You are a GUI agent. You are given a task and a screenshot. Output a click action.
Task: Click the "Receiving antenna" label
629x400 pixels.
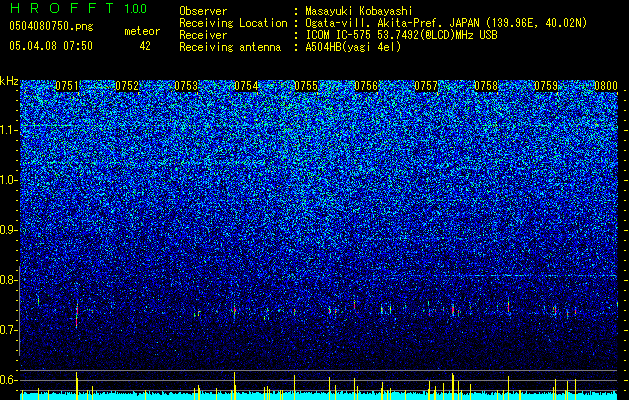[x=230, y=47]
